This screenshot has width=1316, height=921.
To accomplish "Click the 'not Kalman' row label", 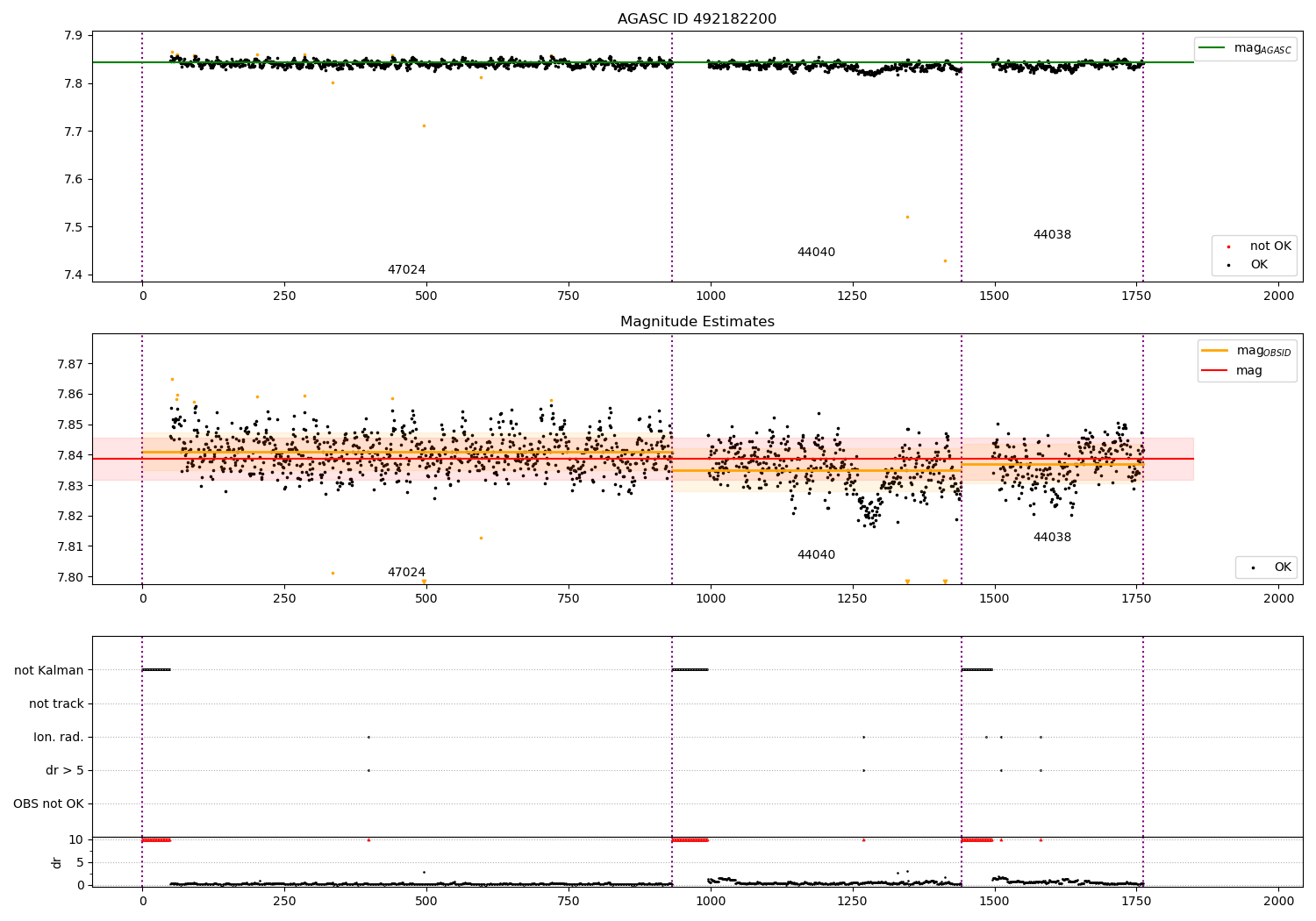I will tap(49, 670).
